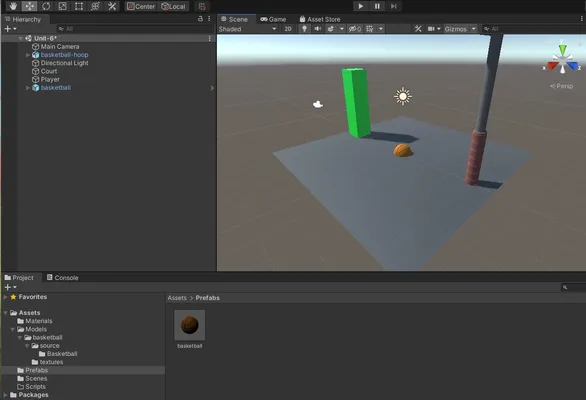Collapse Models folder
This screenshot has width=586, height=400.
12,329
